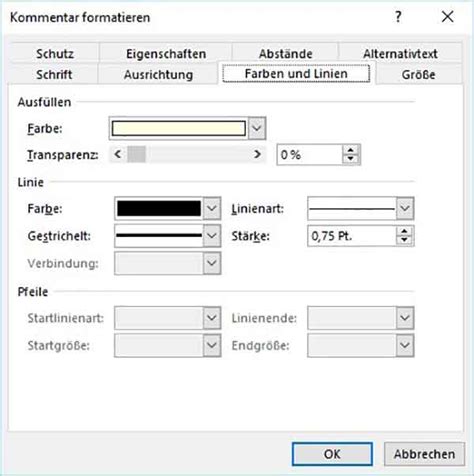This screenshot has width=474, height=476.
Task: Click the transparency slider left arrow
Action: [x=118, y=154]
